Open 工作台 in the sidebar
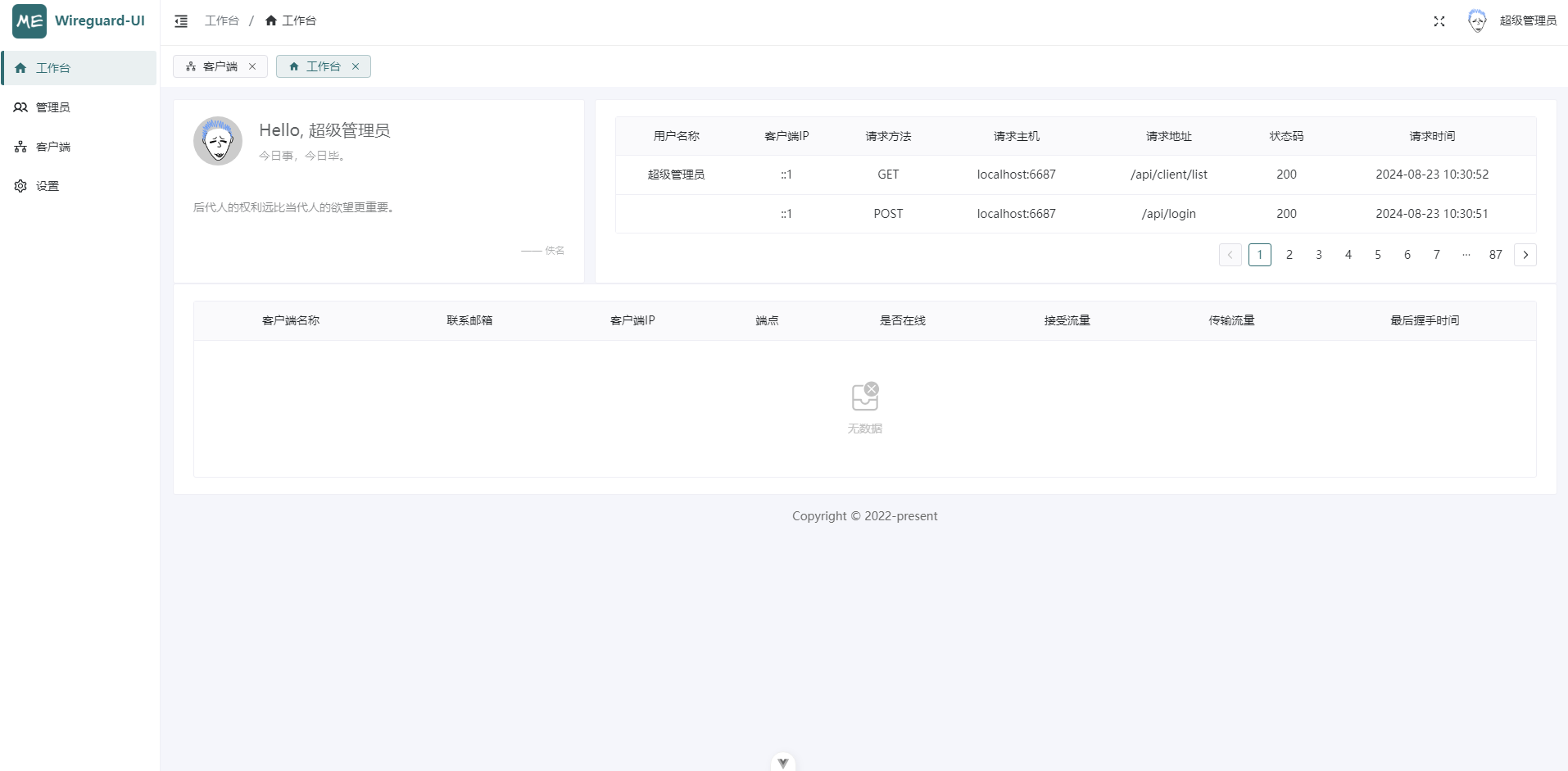Image resolution: width=1568 pixels, height=771 pixels. point(53,68)
